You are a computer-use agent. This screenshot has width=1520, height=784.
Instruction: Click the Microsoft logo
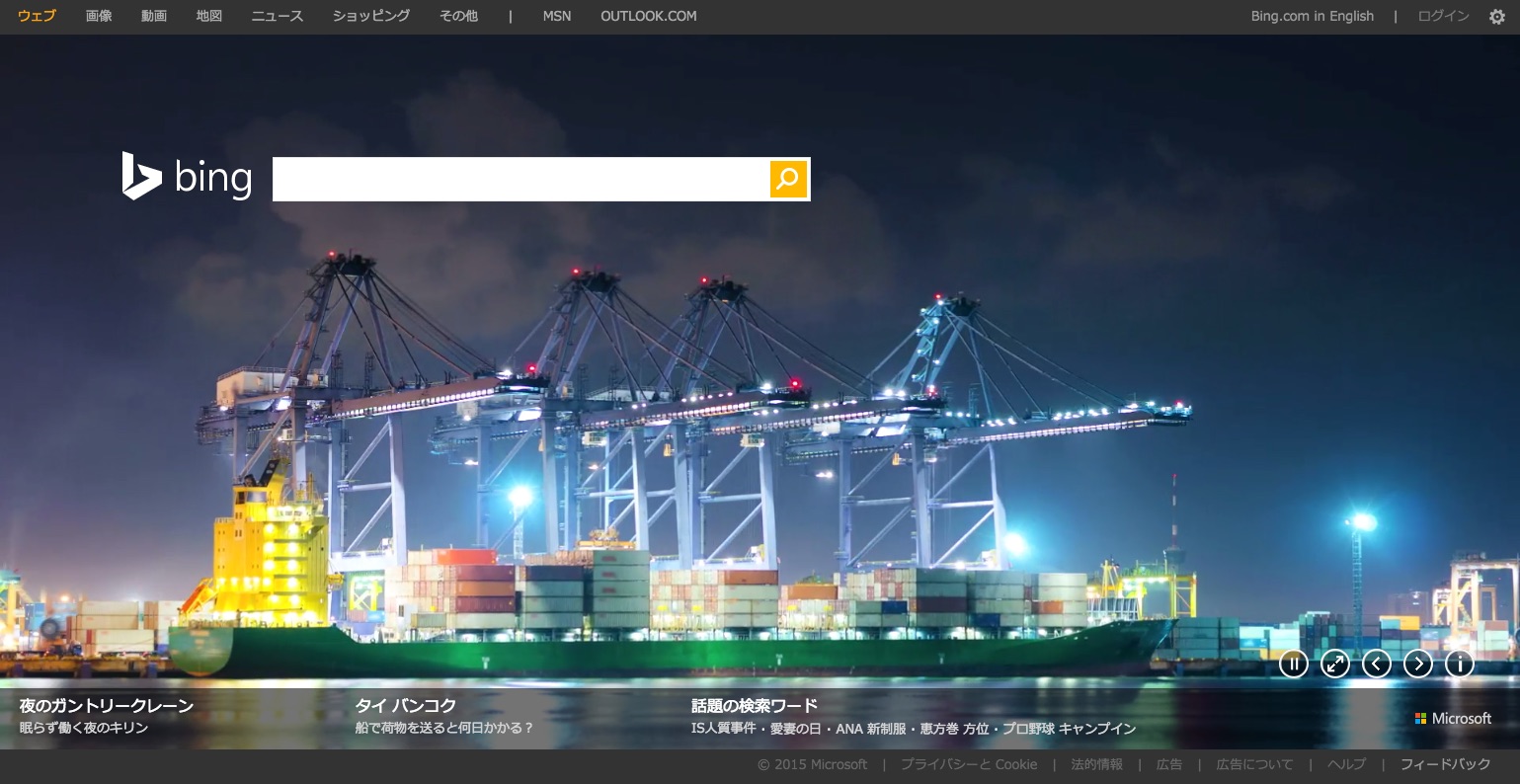pyautogui.click(x=1453, y=719)
